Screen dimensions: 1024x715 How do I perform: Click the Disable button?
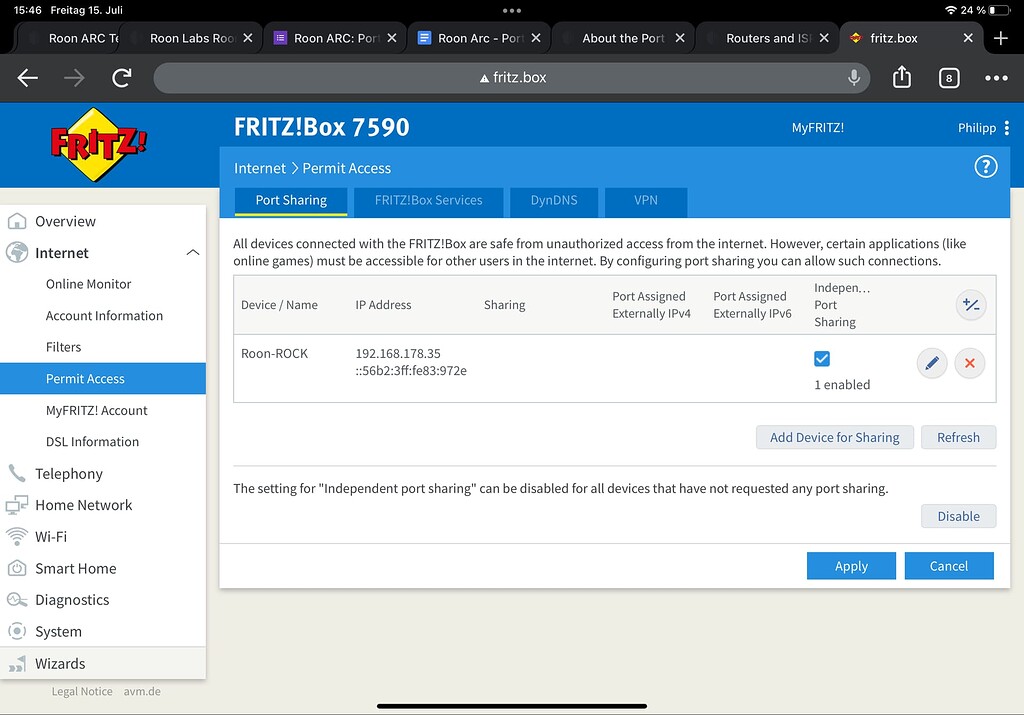tap(958, 516)
